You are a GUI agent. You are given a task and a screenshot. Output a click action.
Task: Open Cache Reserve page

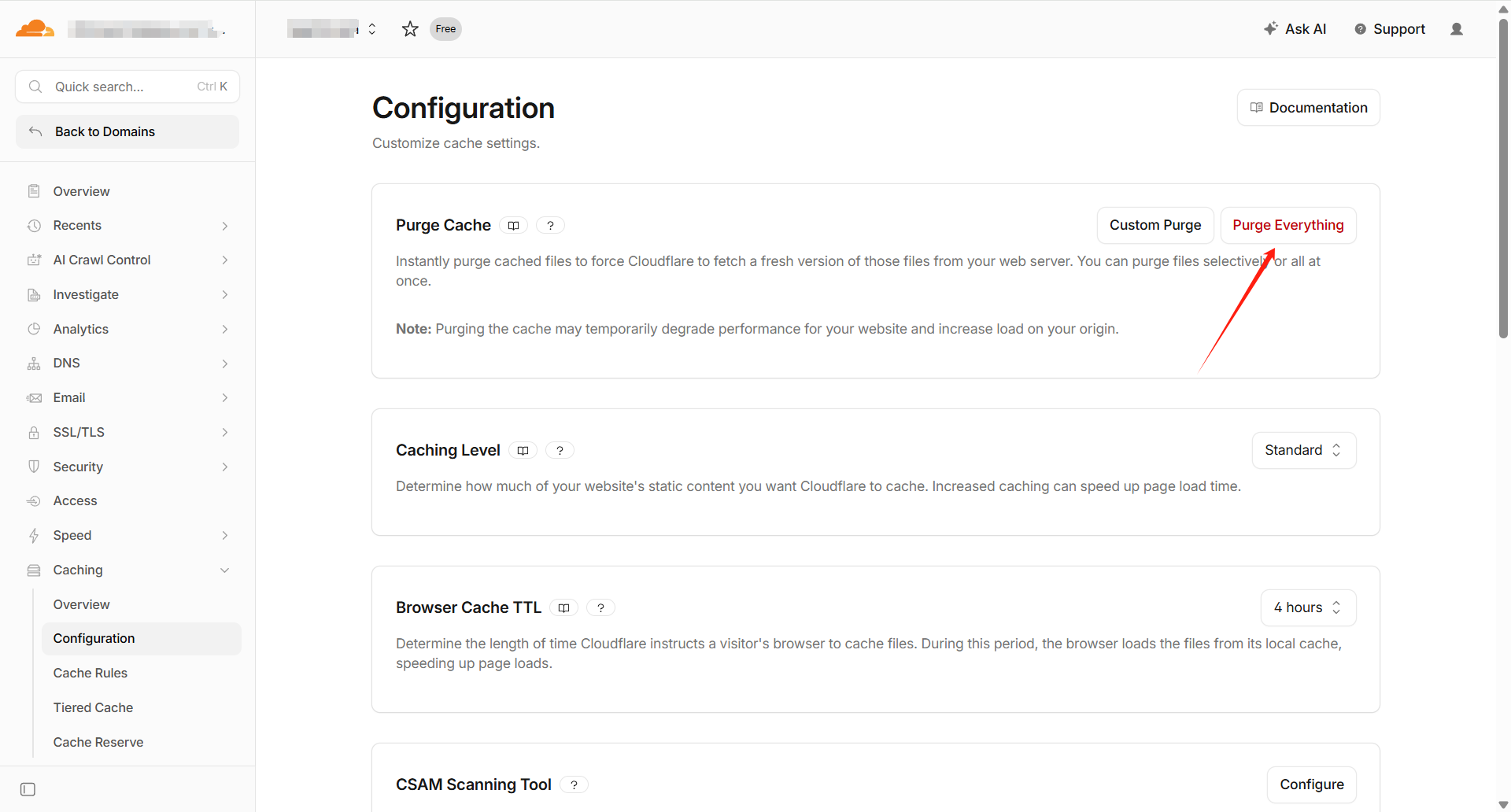(x=142, y=743)
